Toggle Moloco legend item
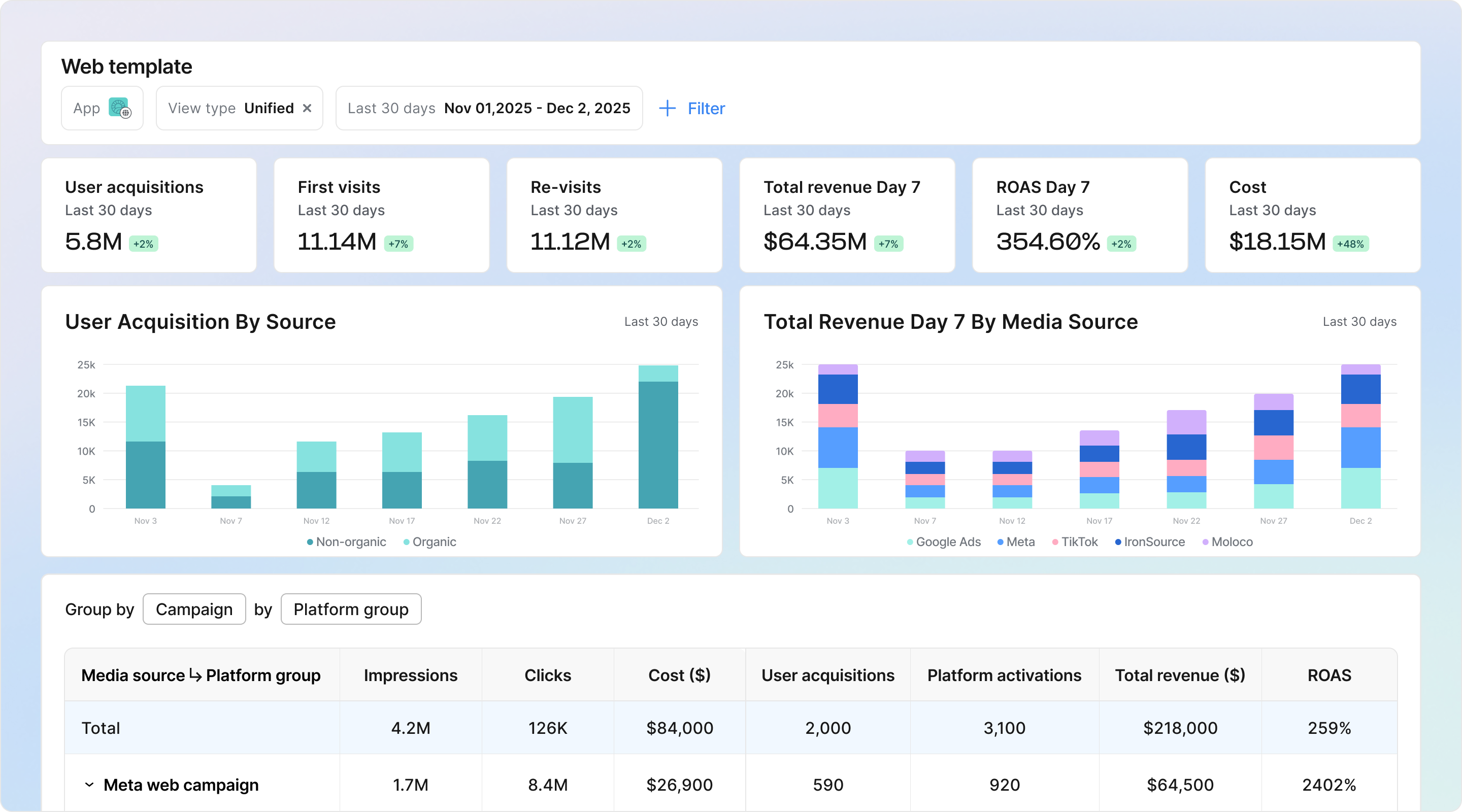The image size is (1462, 812). click(1227, 542)
